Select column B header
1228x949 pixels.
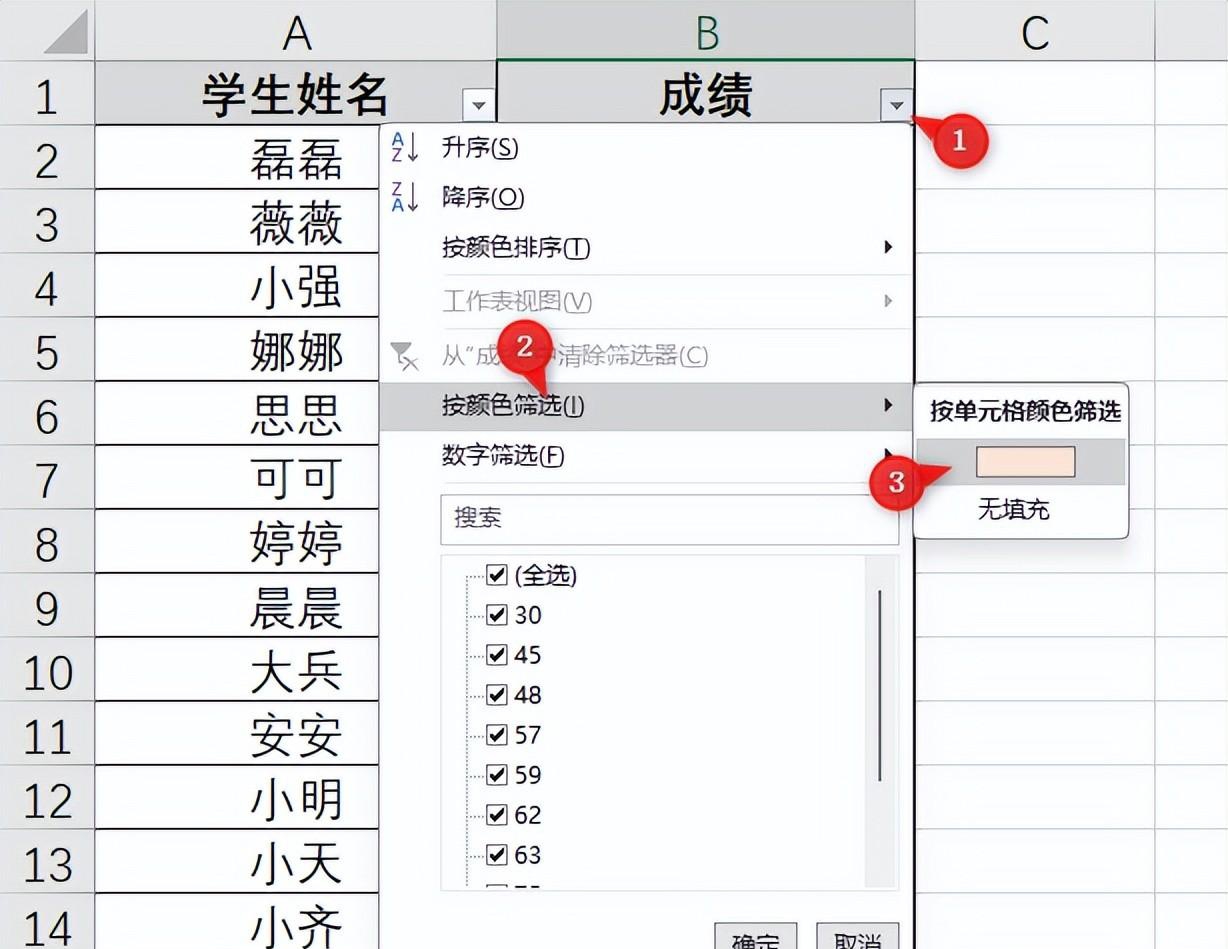pos(706,32)
